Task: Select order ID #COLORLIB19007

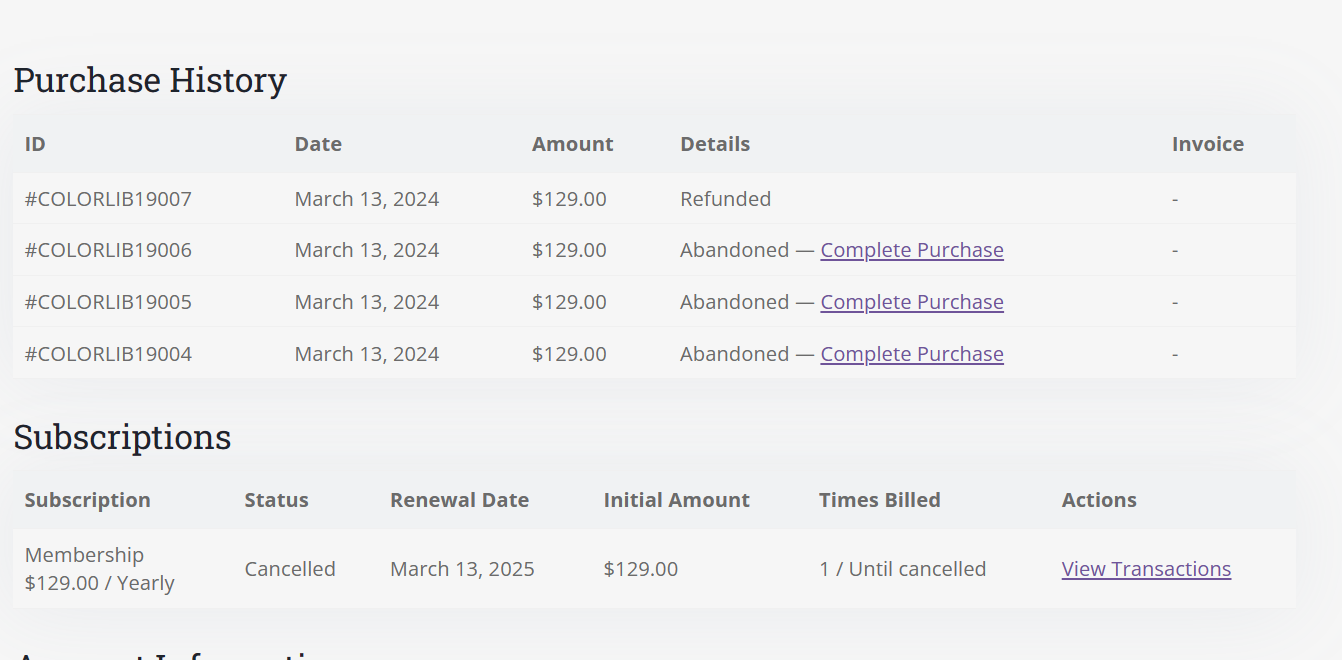Action: [108, 199]
